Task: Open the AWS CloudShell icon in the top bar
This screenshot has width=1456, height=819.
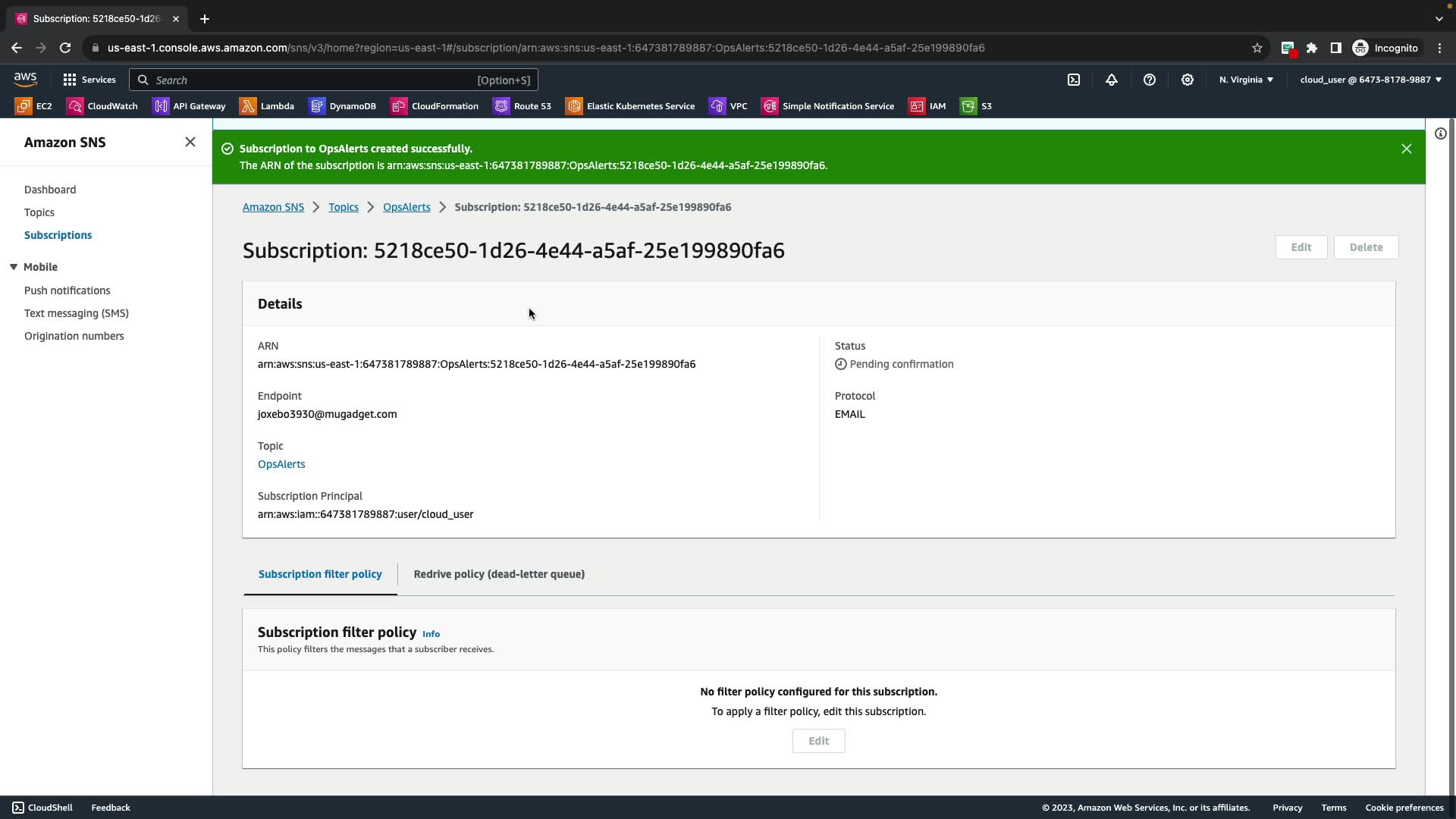Action: tap(1074, 80)
